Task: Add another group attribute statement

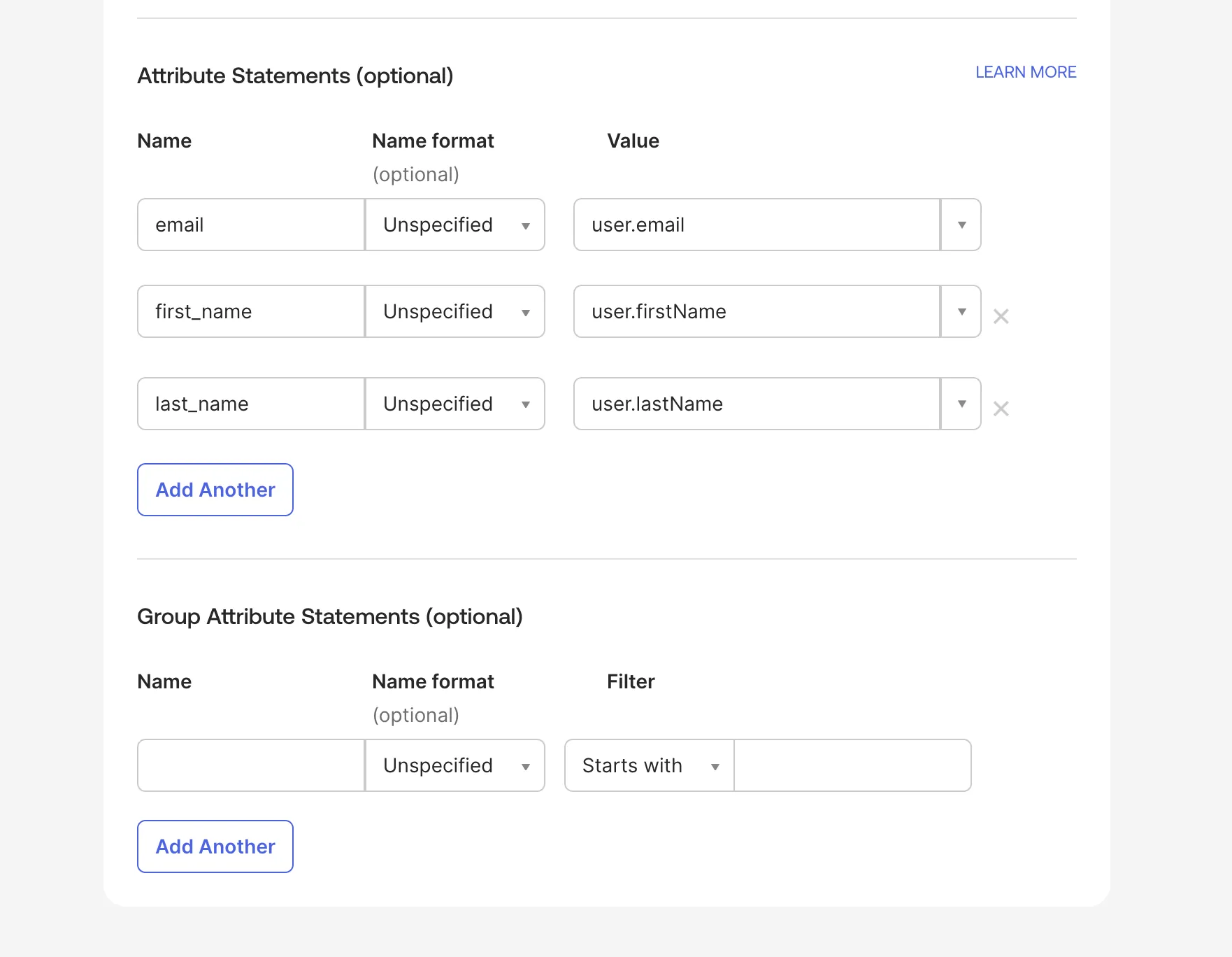Action: pyautogui.click(x=215, y=846)
